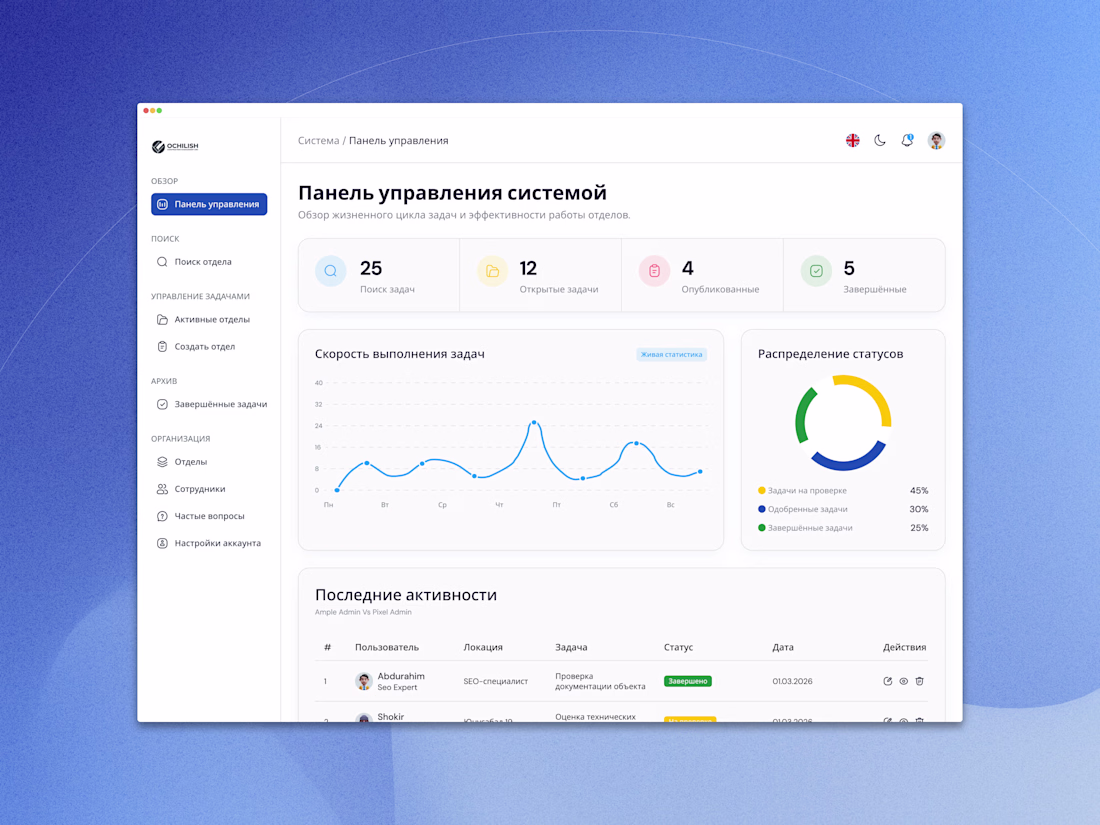The image size is (1100, 825).
Task: Delete Abdurahim's row with trash icon
Action: (x=920, y=681)
